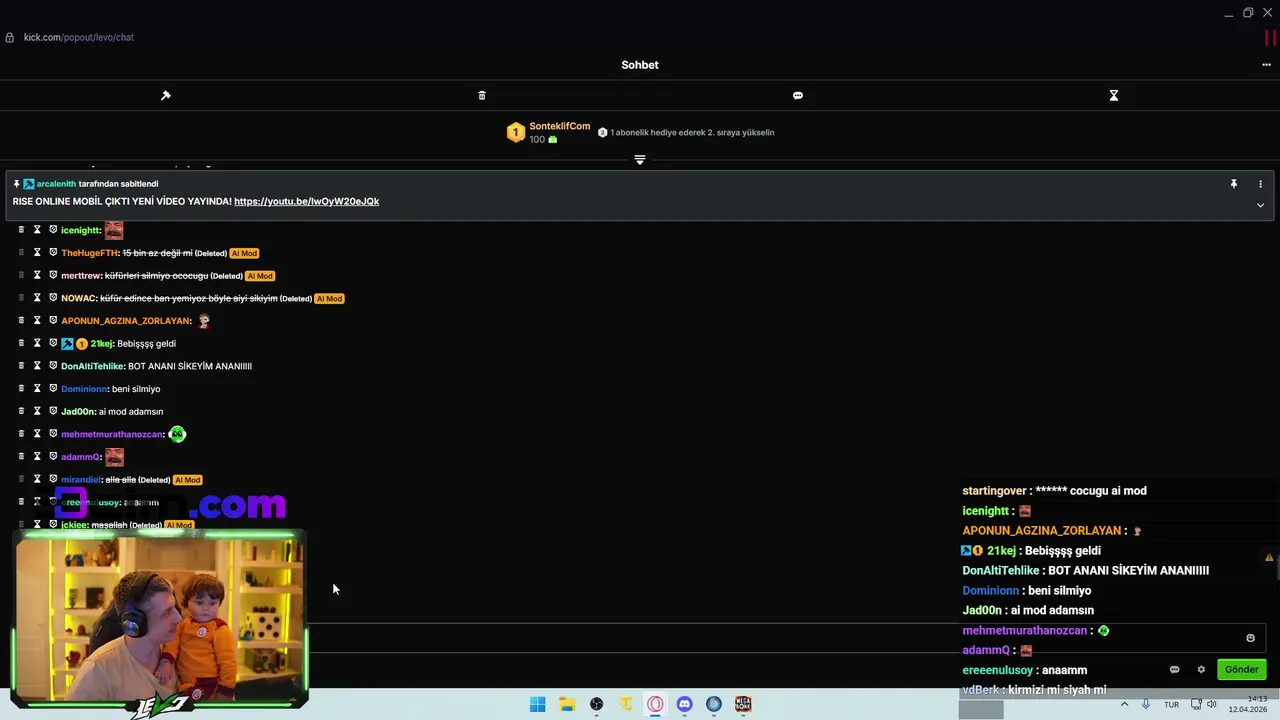This screenshot has width=1280, height=720.
Task: Open the Windows Start menu
Action: pos(538,704)
